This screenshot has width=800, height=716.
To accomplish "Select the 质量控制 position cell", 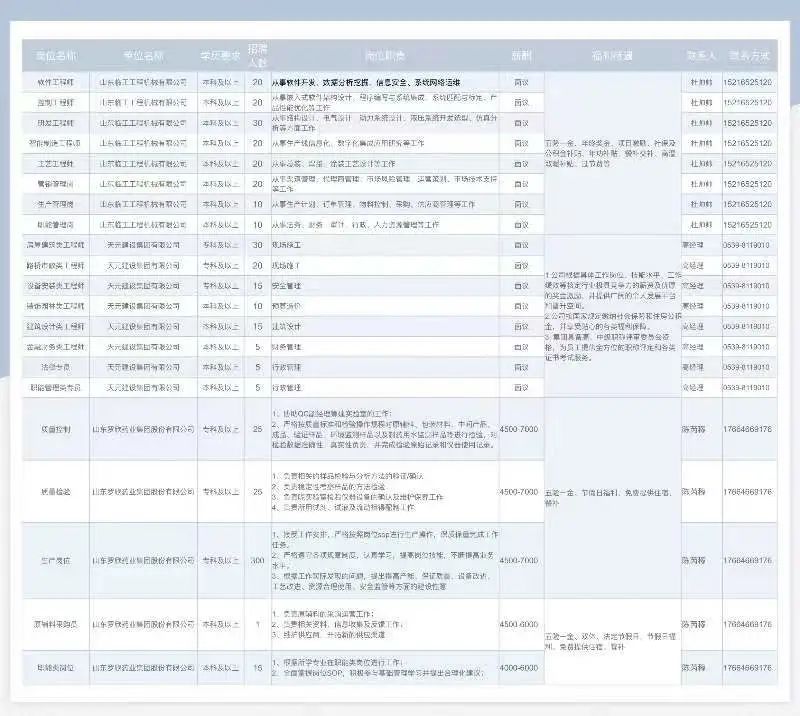I will [56, 429].
